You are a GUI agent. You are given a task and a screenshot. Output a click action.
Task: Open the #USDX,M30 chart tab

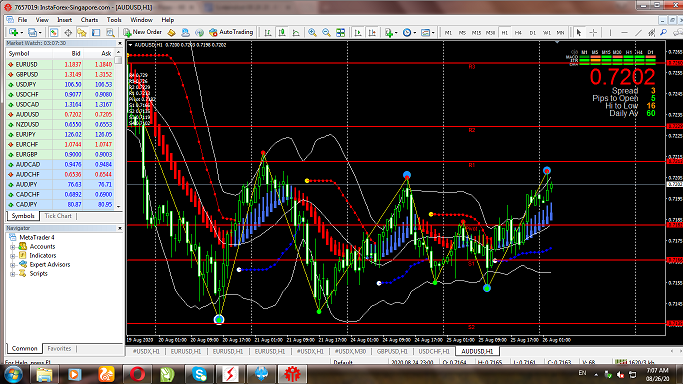point(350,351)
